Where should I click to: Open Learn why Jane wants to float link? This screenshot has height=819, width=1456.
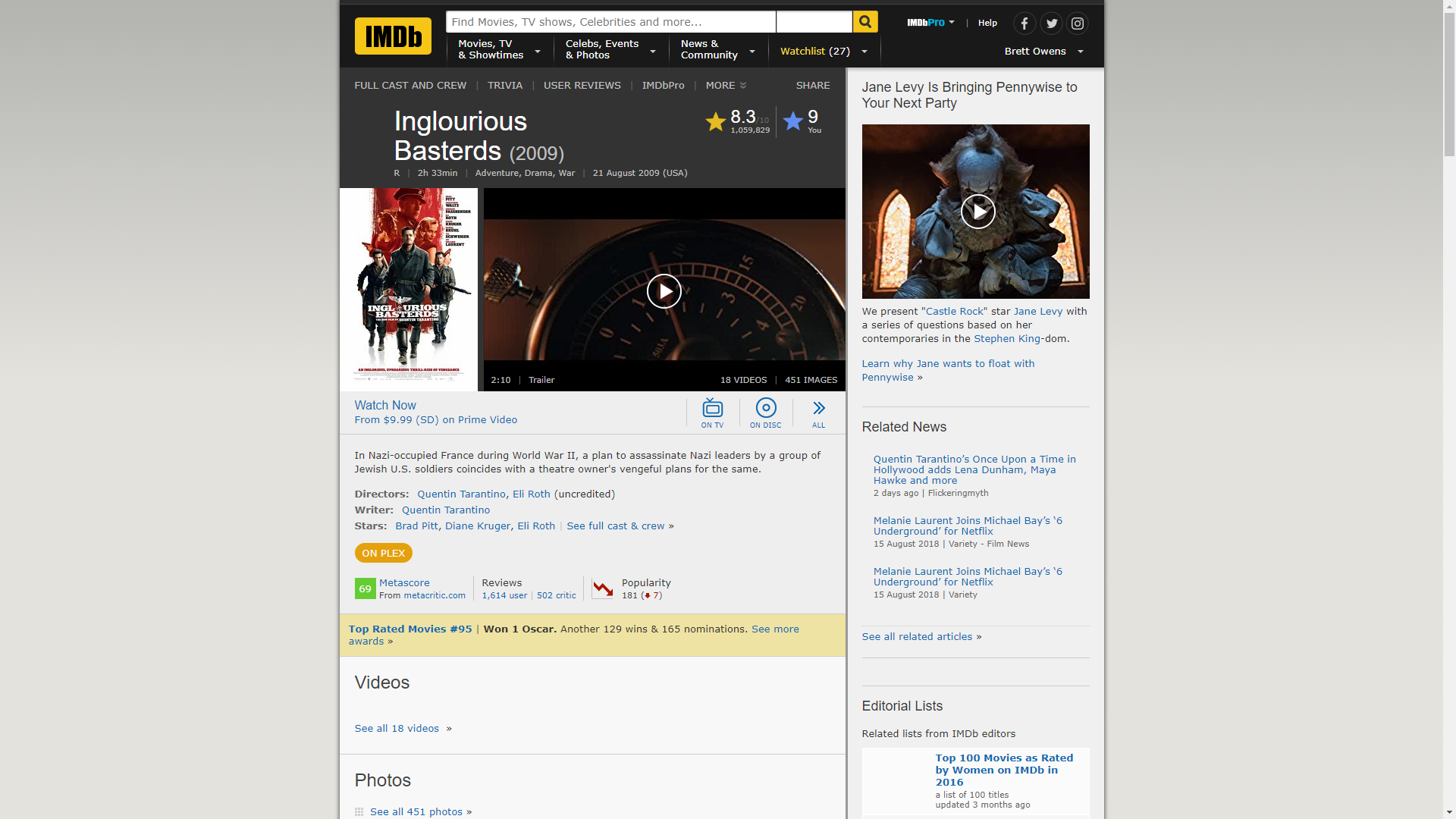(948, 371)
